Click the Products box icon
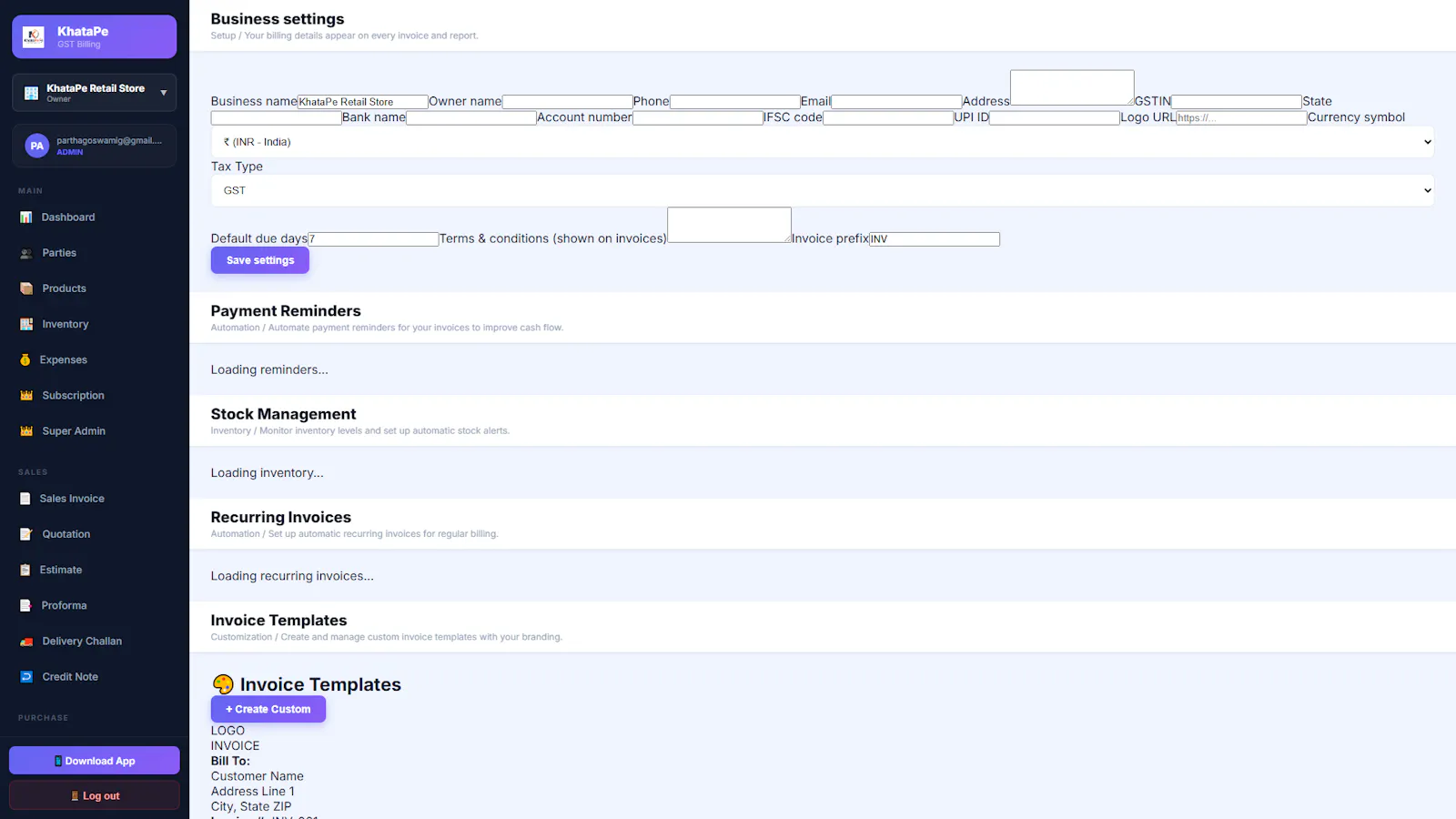Viewport: 1456px width, 819px height. point(26,288)
